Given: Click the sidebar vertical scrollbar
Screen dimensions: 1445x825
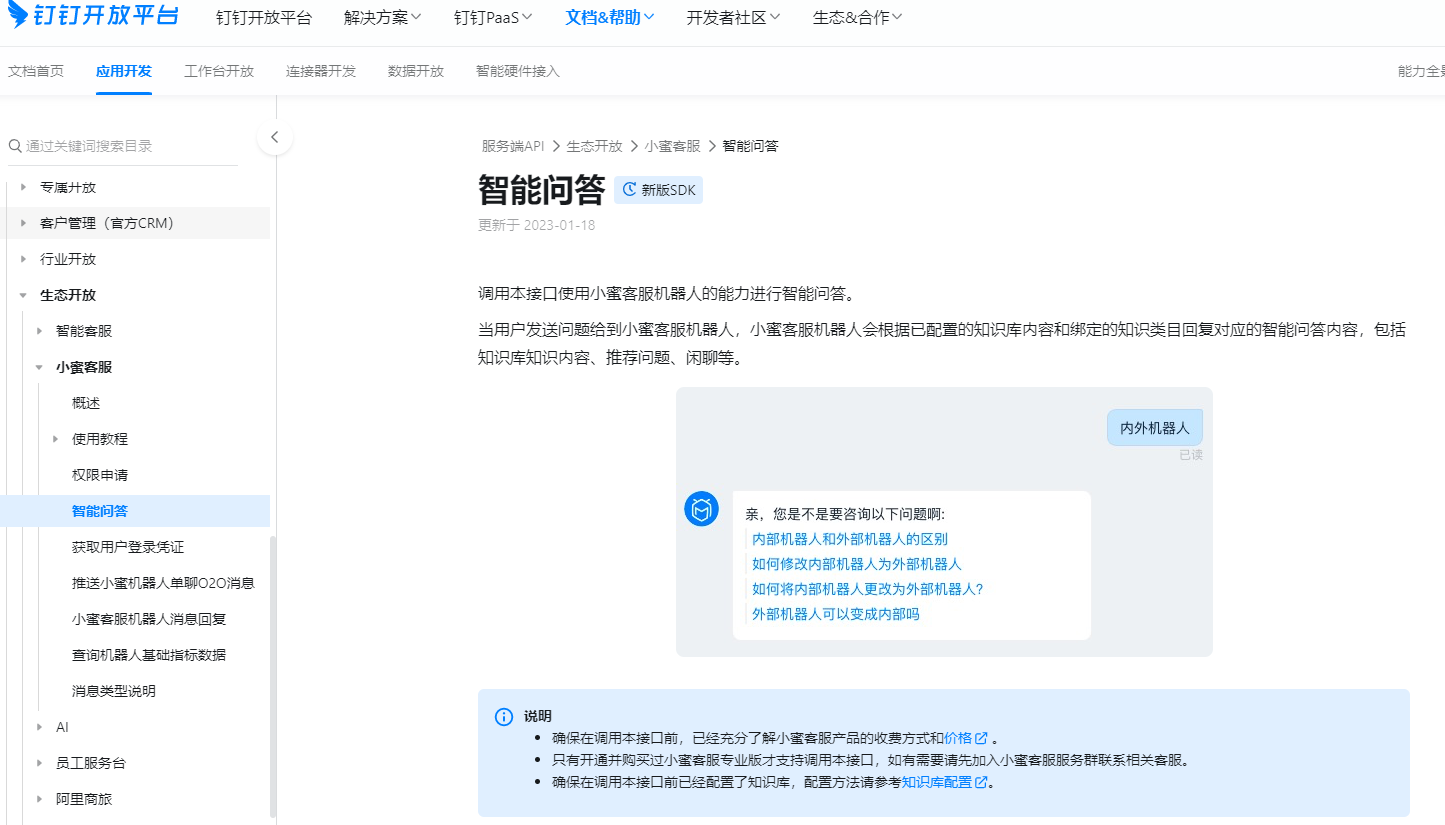Looking at the screenshot, I should click(273, 678).
